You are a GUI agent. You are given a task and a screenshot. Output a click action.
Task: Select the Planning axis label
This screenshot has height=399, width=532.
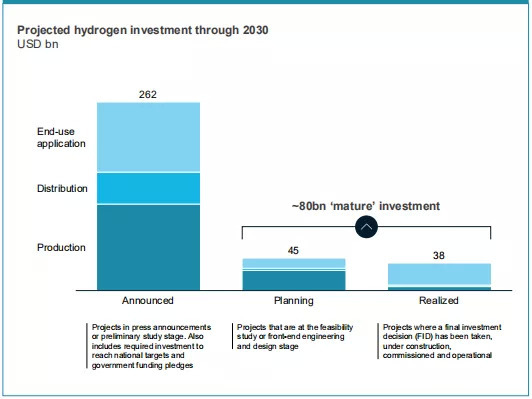point(294,301)
